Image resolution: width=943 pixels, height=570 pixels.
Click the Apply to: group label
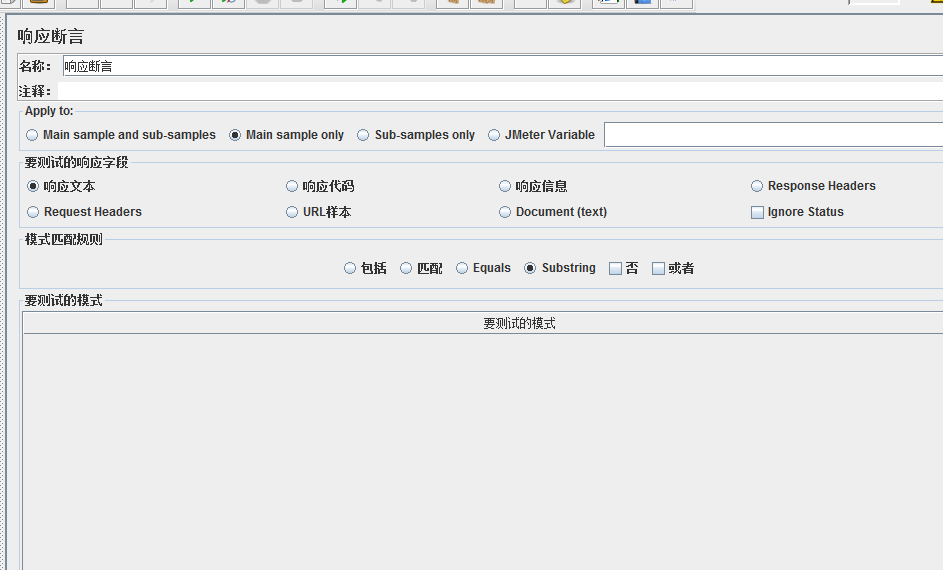click(x=49, y=111)
